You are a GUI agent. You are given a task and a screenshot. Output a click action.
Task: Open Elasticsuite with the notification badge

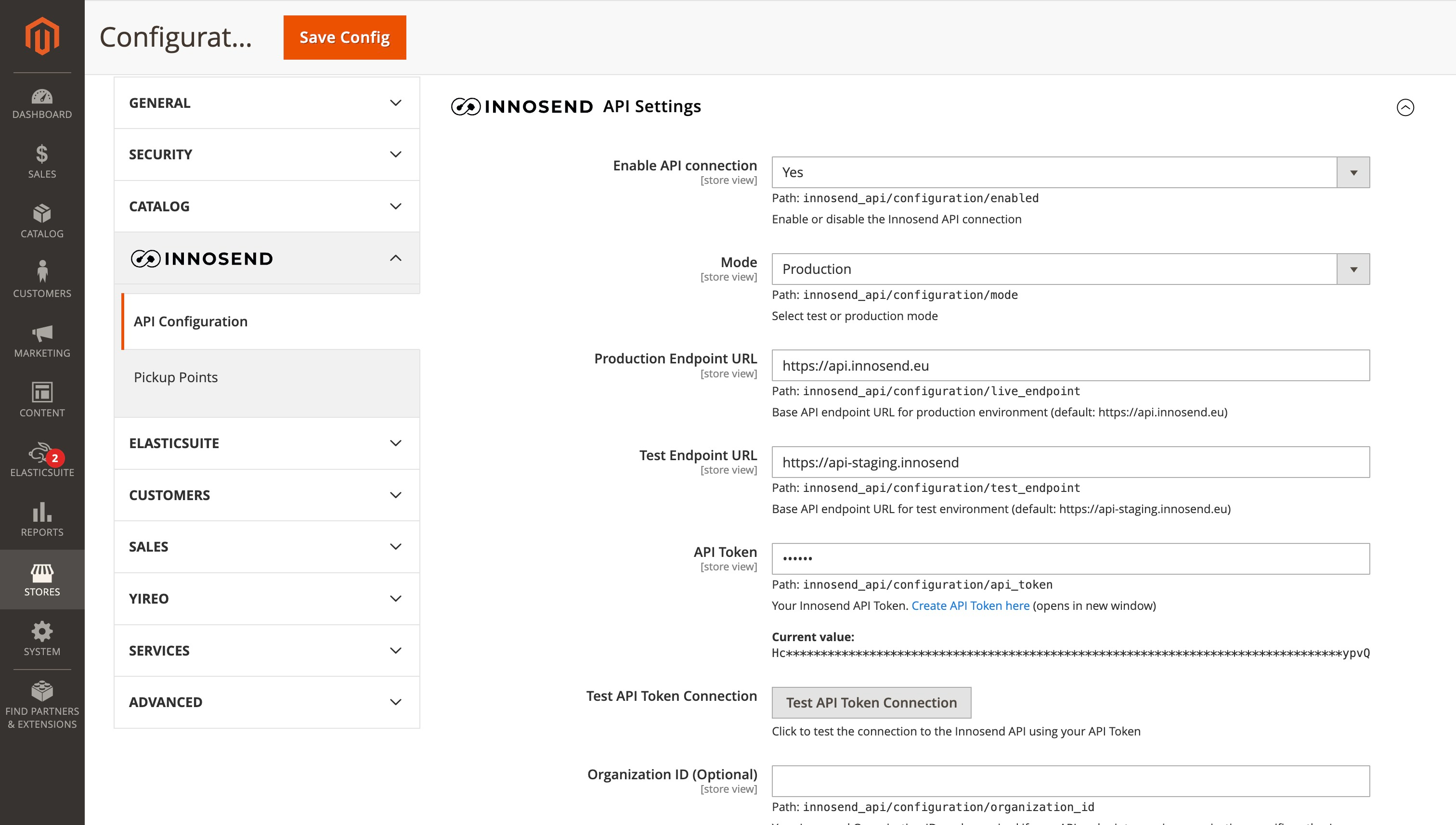tap(42, 461)
